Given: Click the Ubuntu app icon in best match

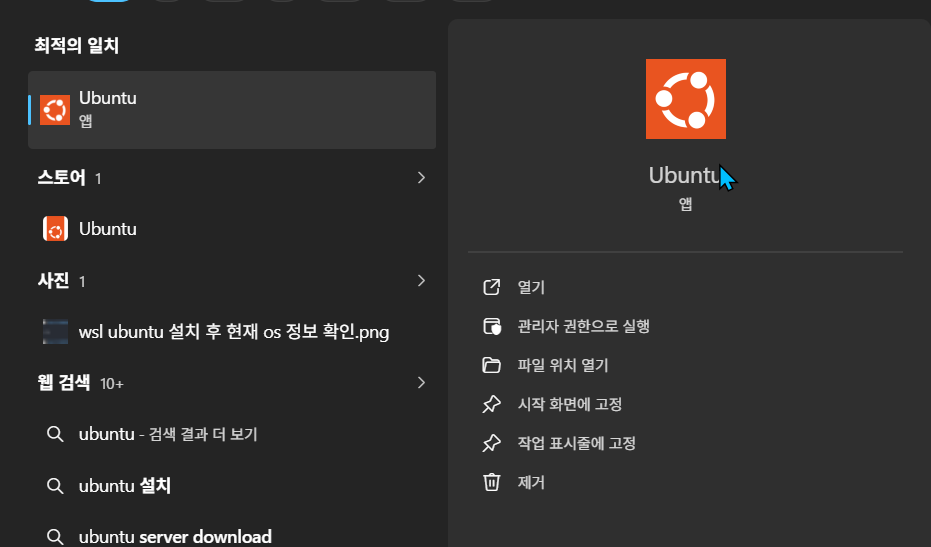Looking at the screenshot, I should pos(55,110).
